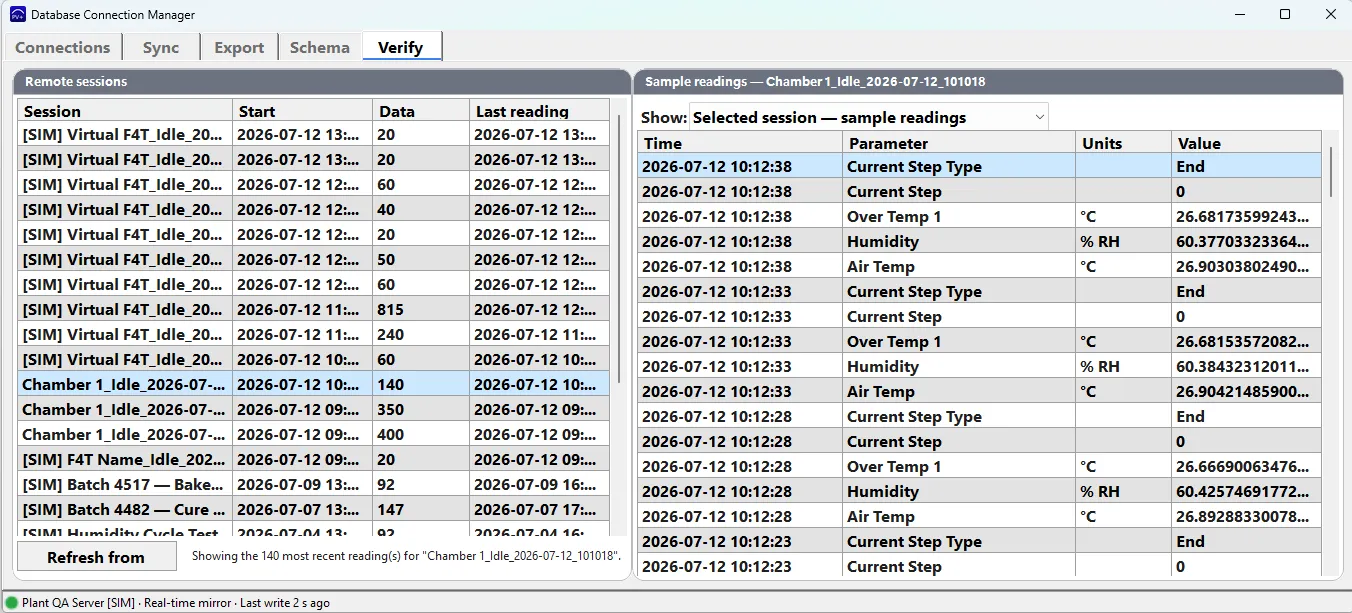
Task: Select the Chamber 1 session with 400 data
Action: pos(313,434)
